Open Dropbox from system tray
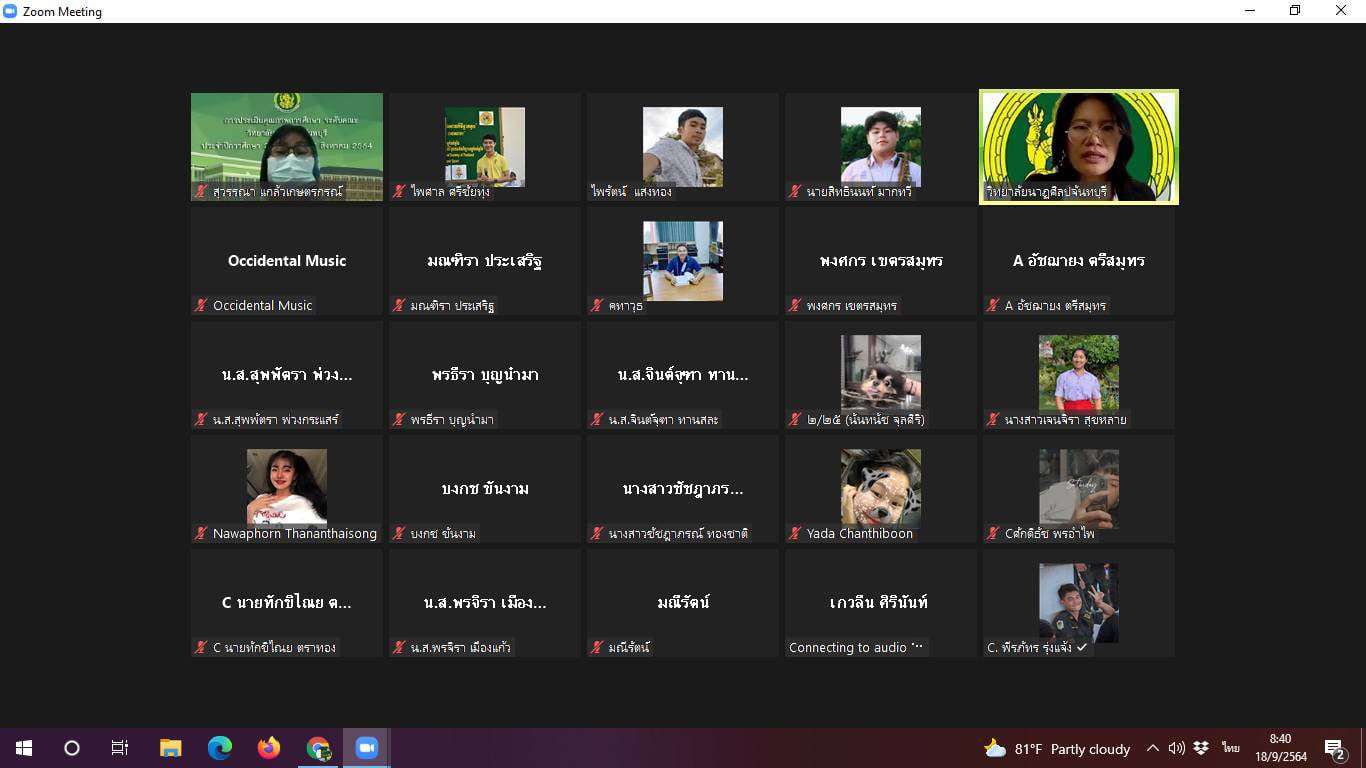 coord(1201,748)
